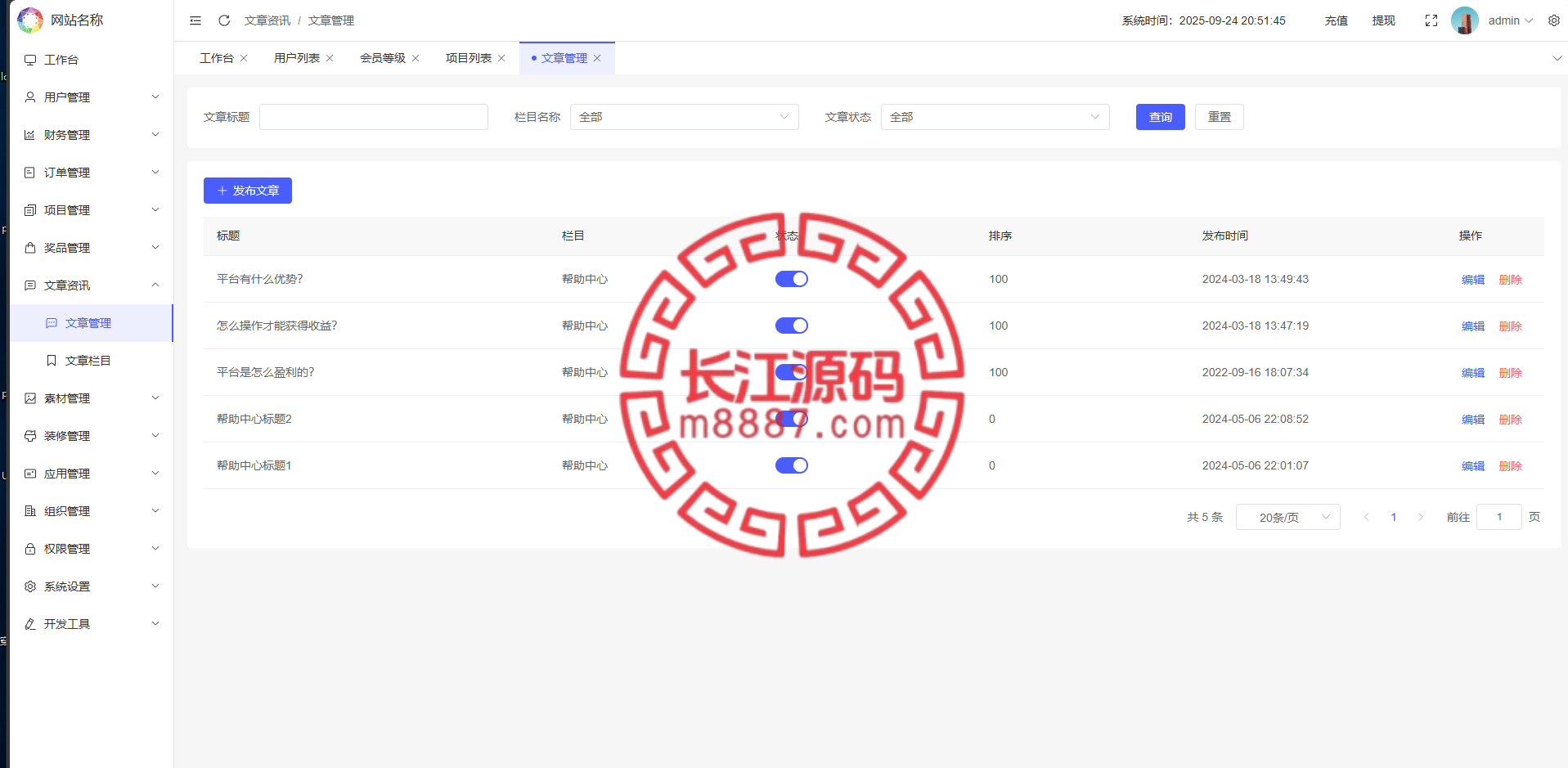Expand the tabs overflow chevron
Image resolution: width=1568 pixels, height=768 pixels.
[1557, 58]
